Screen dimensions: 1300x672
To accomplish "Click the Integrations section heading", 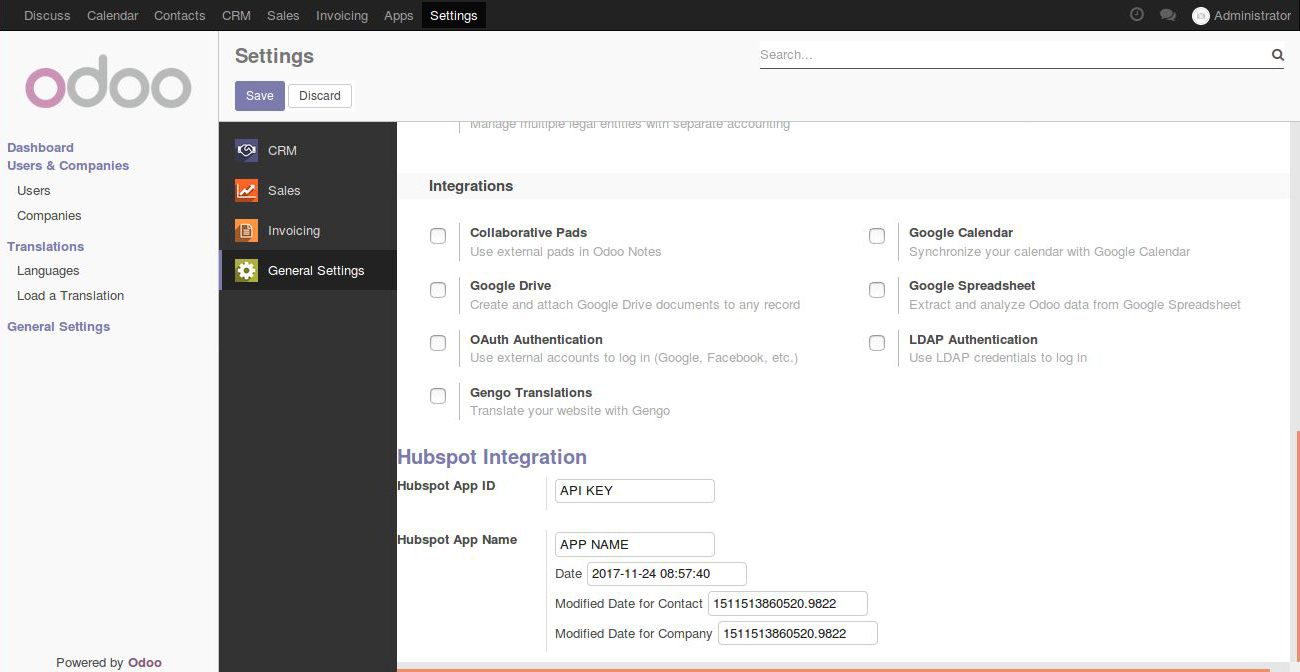I will click(x=471, y=186).
